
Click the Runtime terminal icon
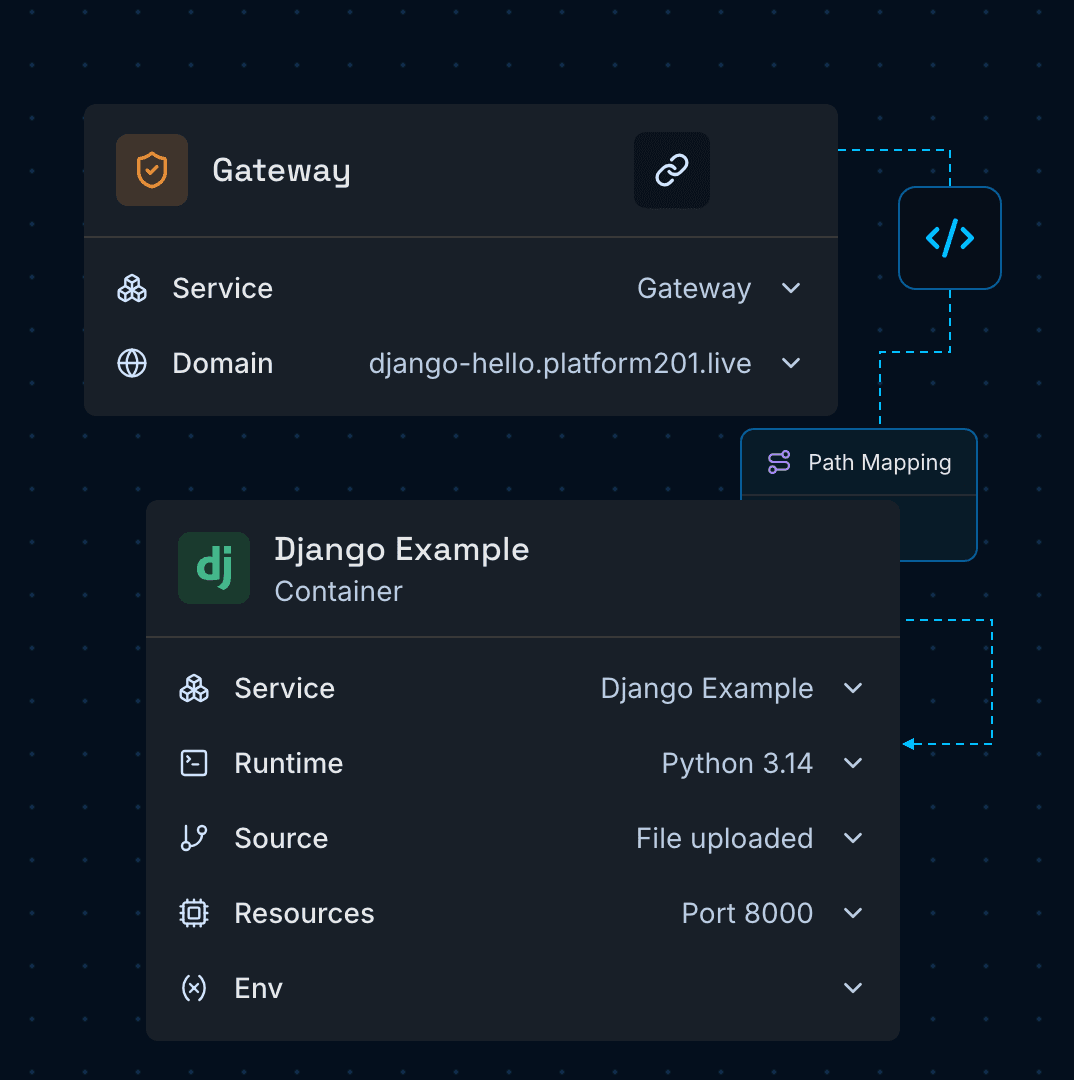point(194,763)
